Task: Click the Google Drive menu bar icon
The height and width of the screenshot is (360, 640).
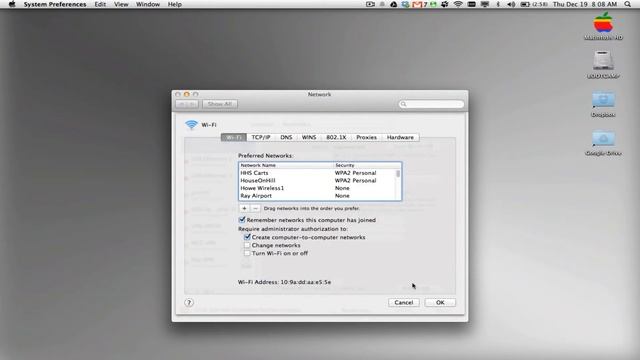Action: click(394, 4)
